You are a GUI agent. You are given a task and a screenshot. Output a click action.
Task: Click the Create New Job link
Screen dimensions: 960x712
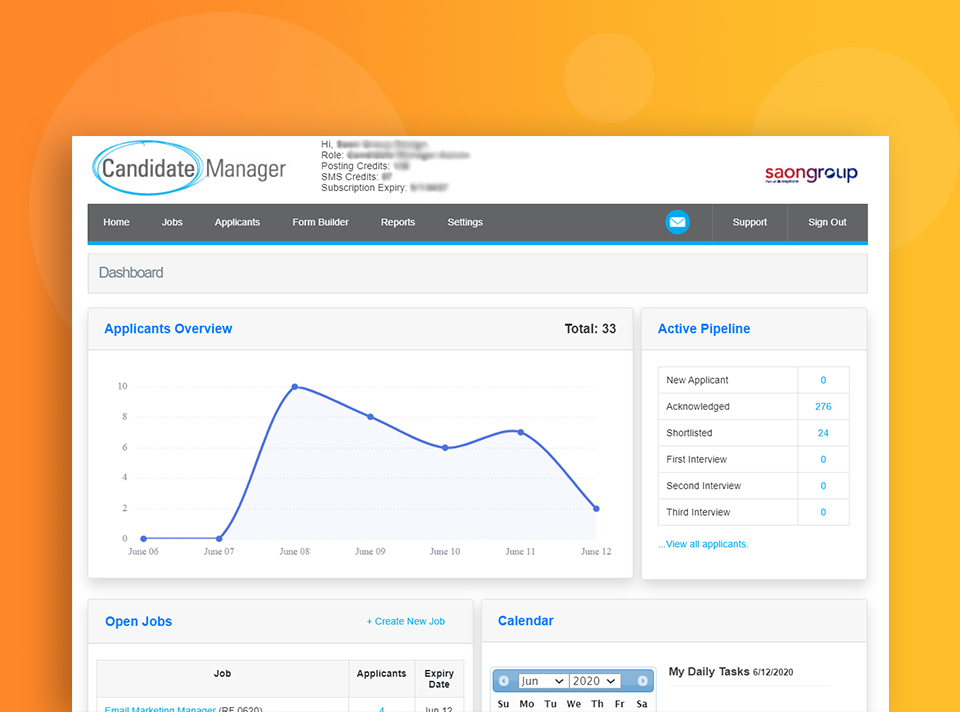406,621
